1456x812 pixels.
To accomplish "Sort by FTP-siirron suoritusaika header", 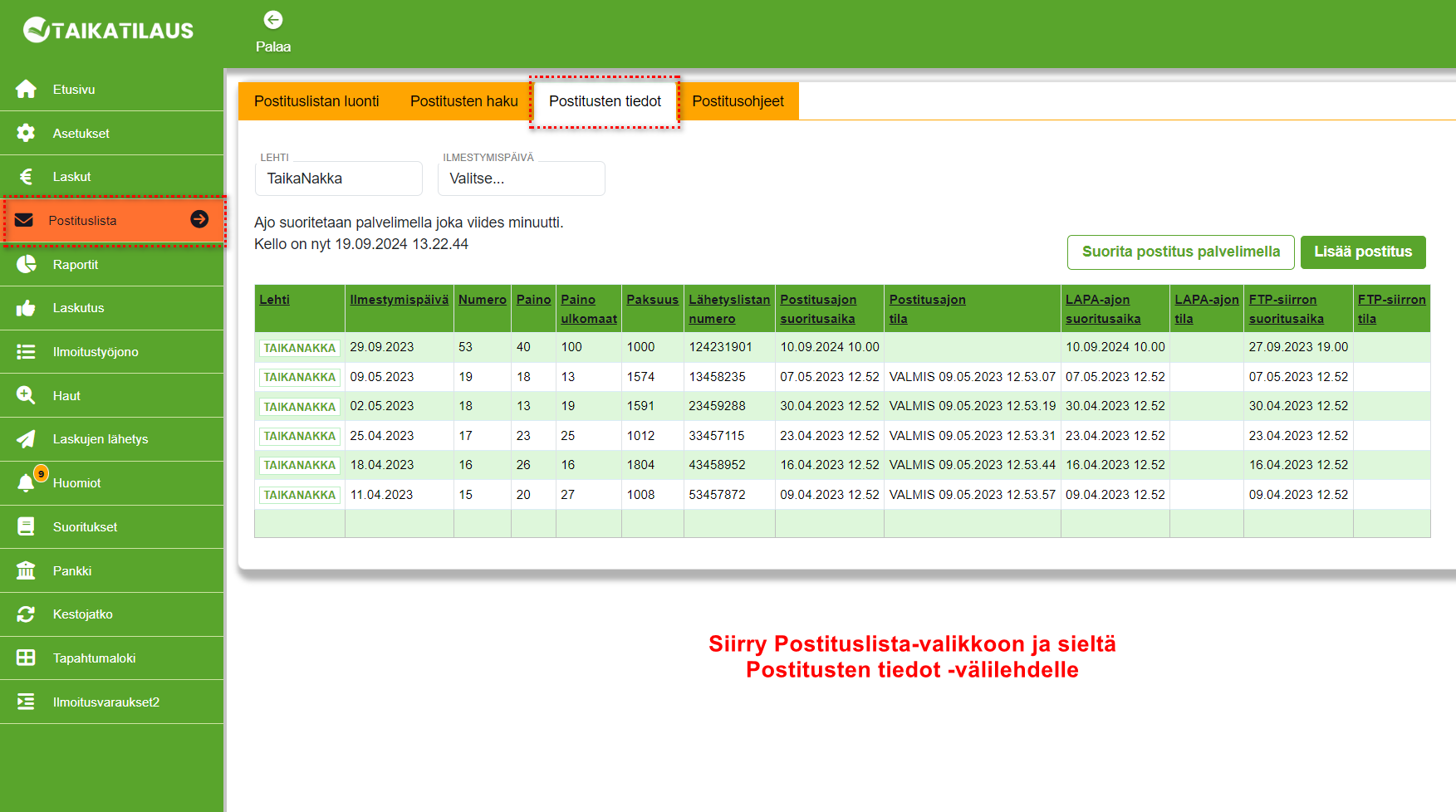I will 1287,309.
